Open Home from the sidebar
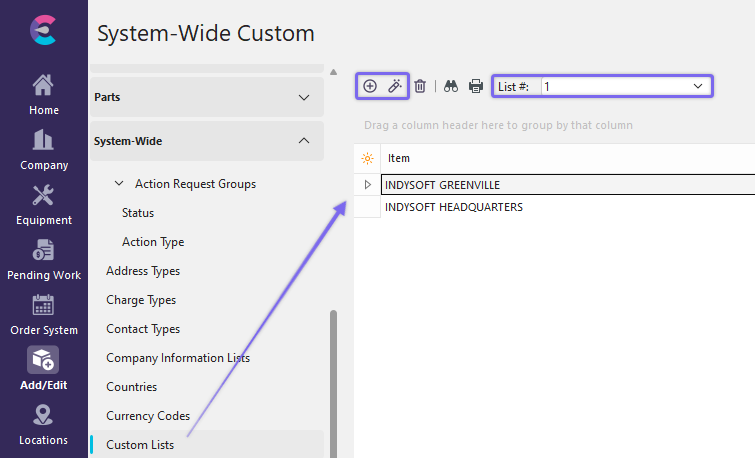This screenshot has height=458, width=755. pyautogui.click(x=43, y=95)
